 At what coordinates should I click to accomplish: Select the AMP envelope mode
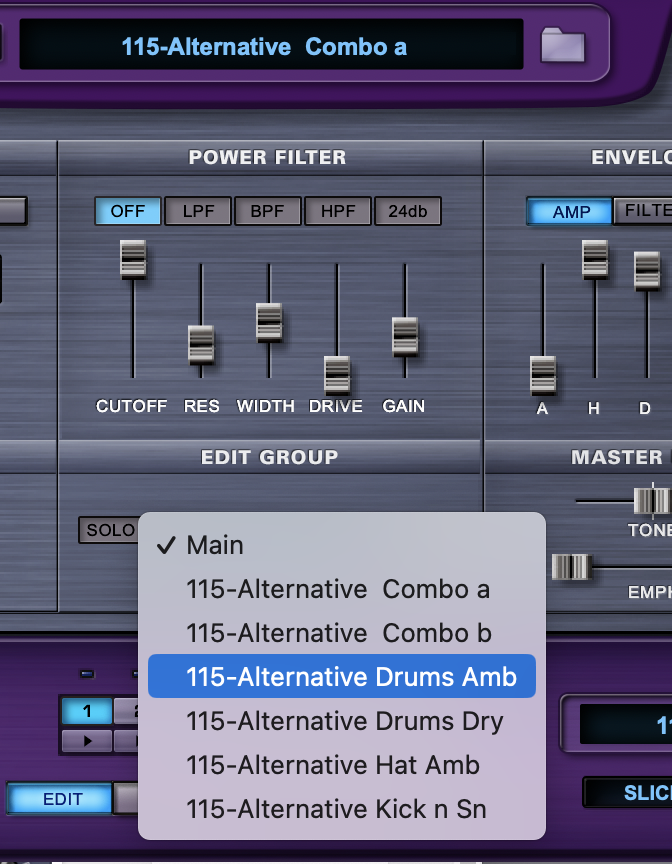point(570,212)
